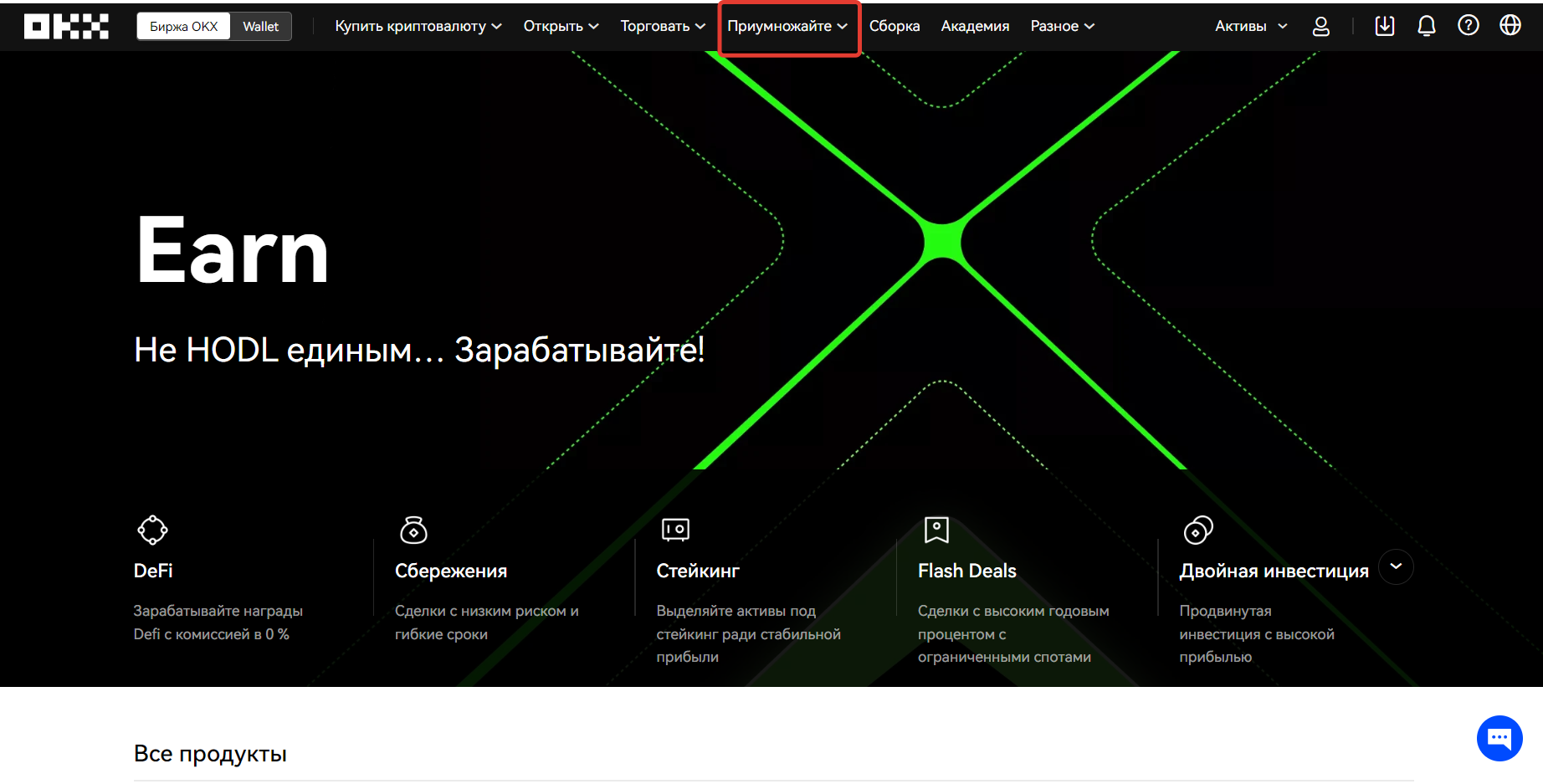
Task: Click the large Earn heading
Action: (x=233, y=250)
